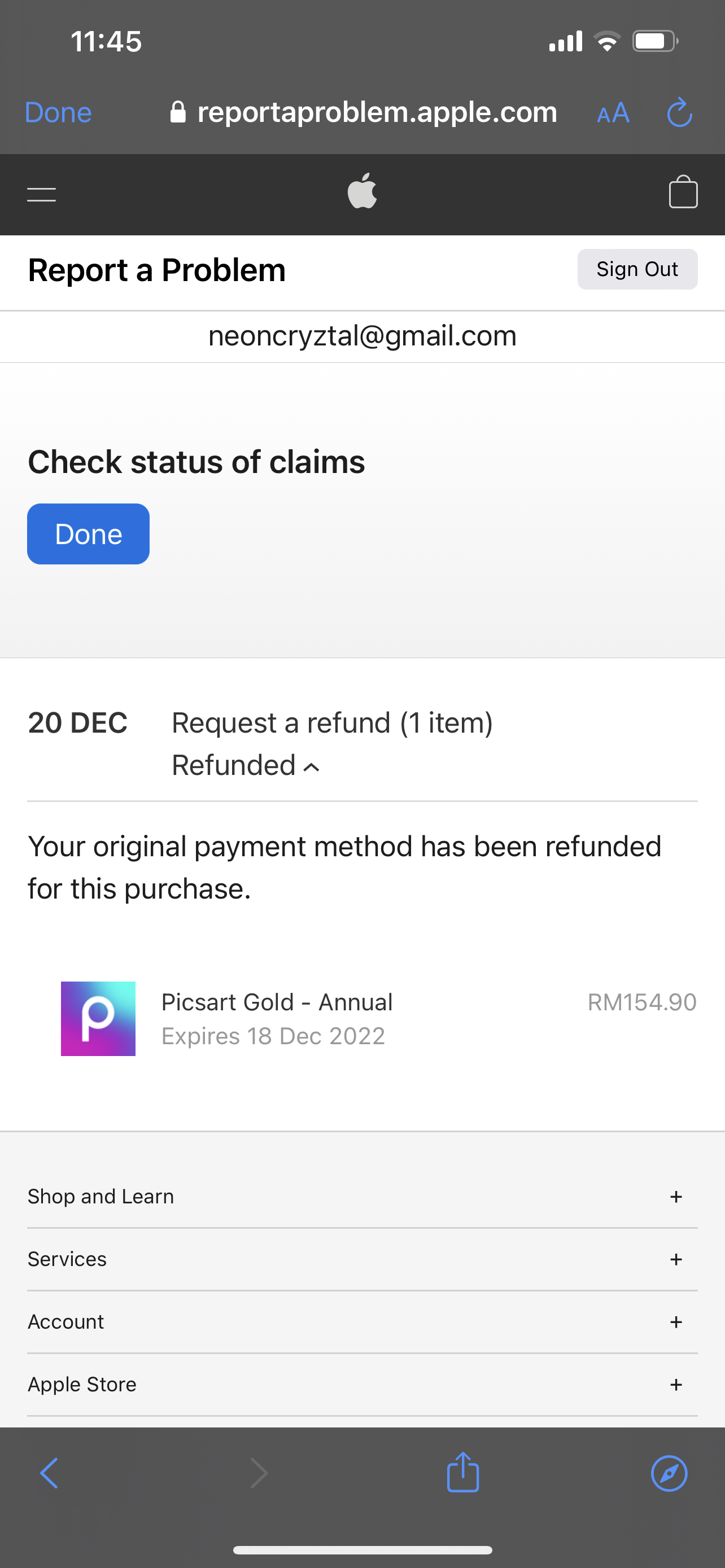Expand the Apple Store footer section

point(676,1385)
